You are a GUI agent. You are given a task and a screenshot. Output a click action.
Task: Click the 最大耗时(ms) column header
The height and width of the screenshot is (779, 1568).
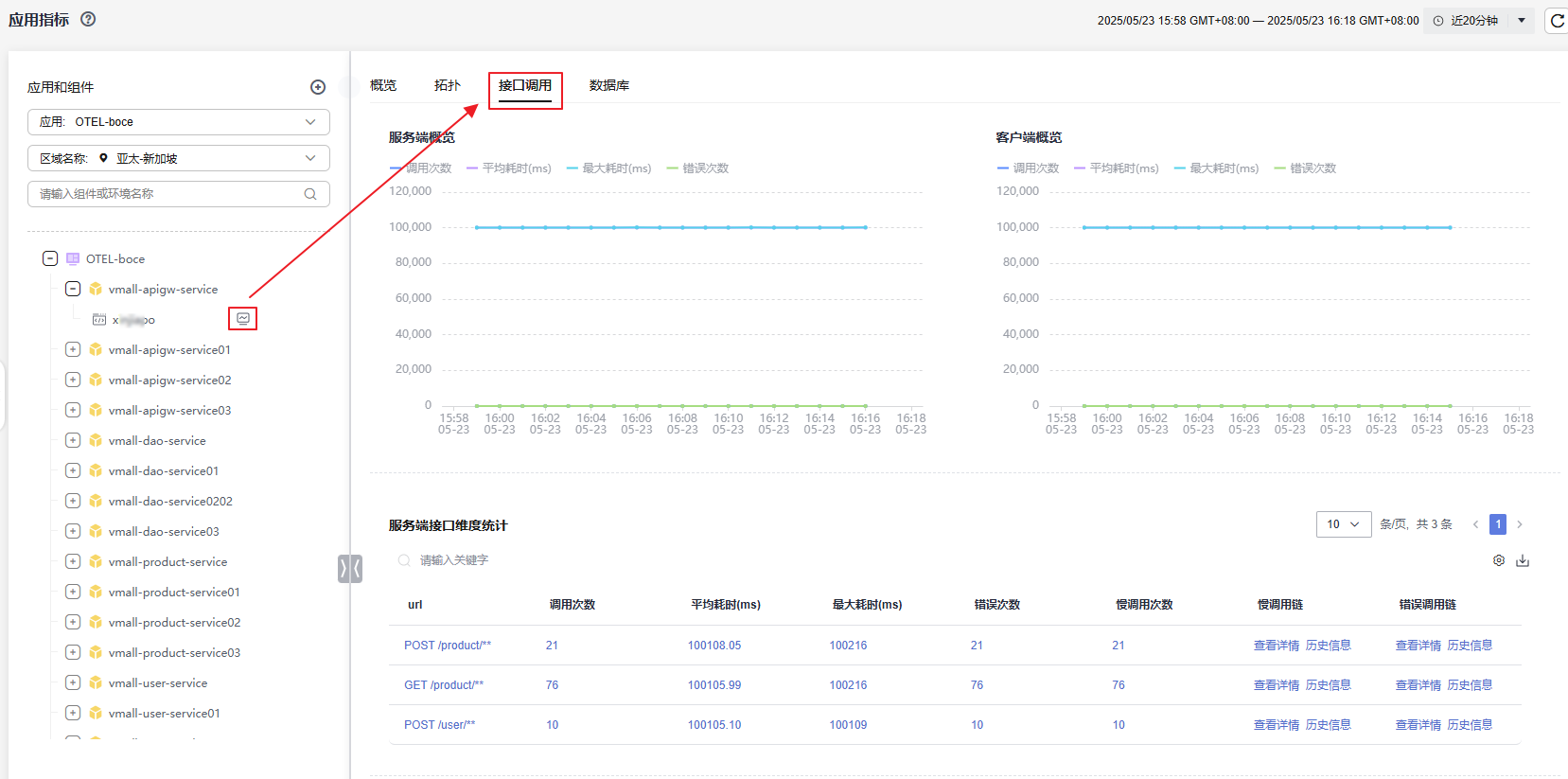[x=868, y=605]
